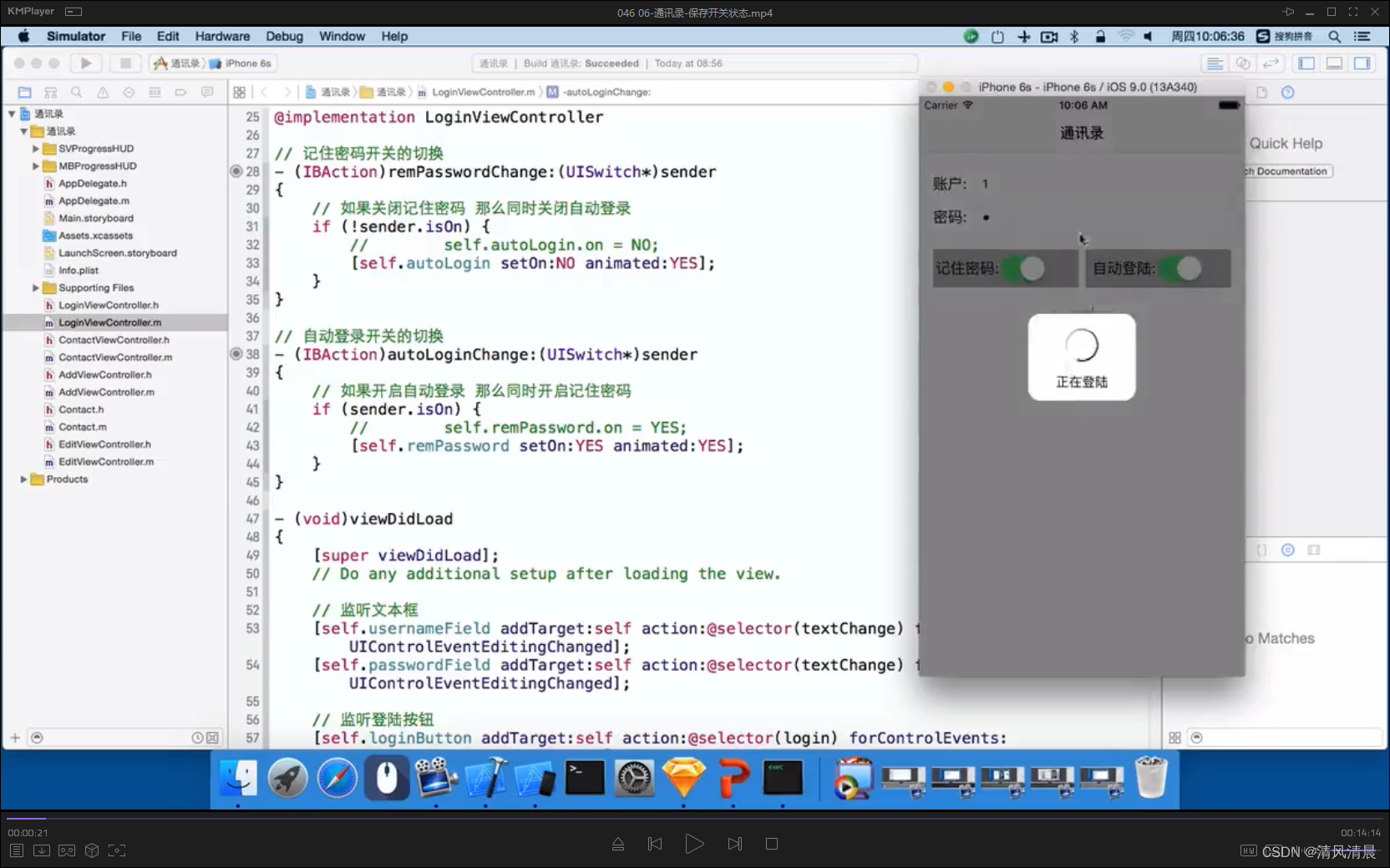The width and height of the screenshot is (1390, 868).
Task: Open the breakpoint navigator icon
Action: tap(180, 93)
